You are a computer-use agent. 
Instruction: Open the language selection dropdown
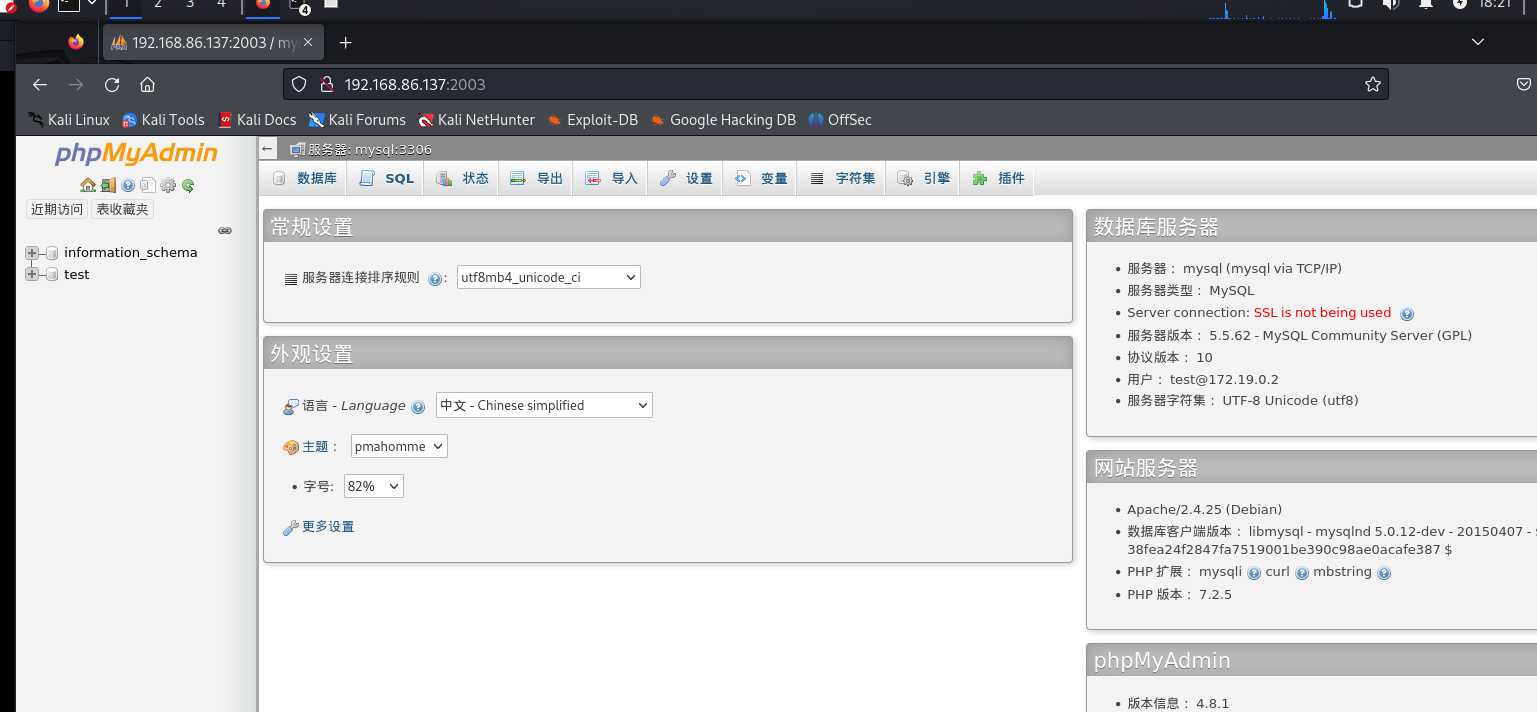(x=544, y=405)
